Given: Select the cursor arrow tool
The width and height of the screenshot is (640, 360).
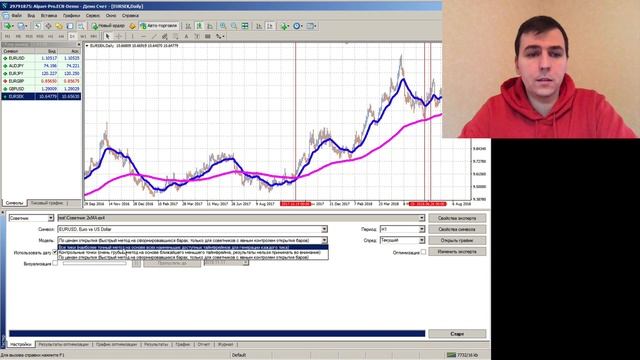Looking at the screenshot, I should 108,36.
